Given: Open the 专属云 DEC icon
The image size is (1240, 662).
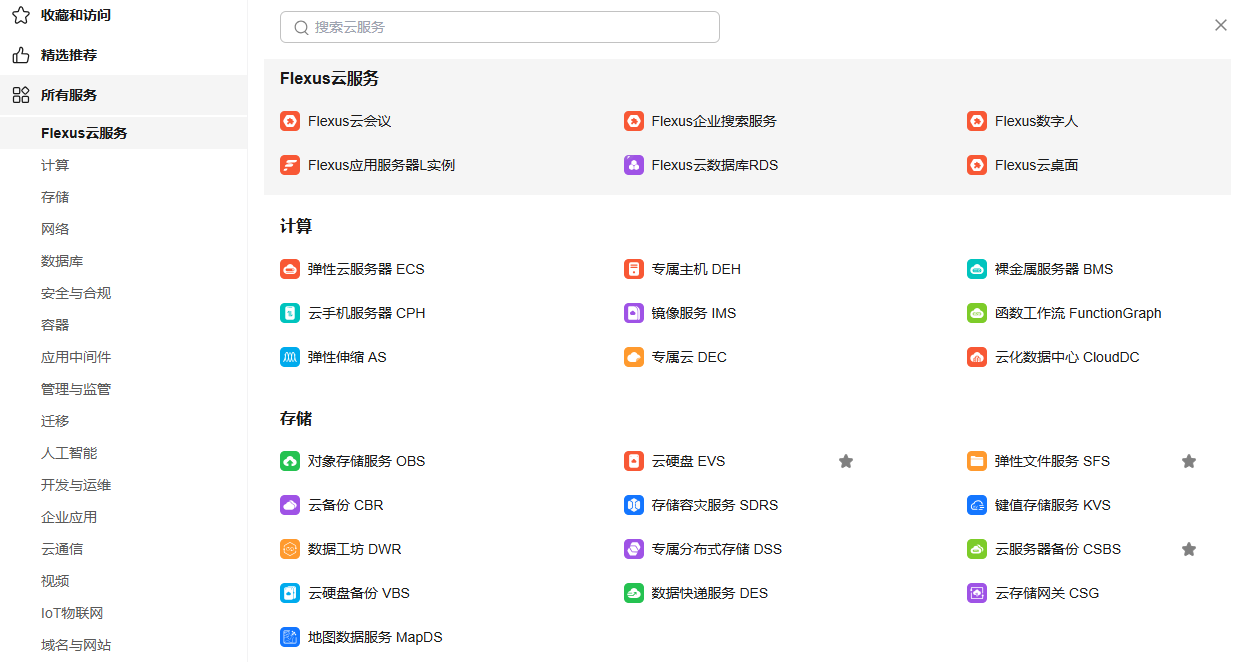Looking at the screenshot, I should click(x=633, y=357).
